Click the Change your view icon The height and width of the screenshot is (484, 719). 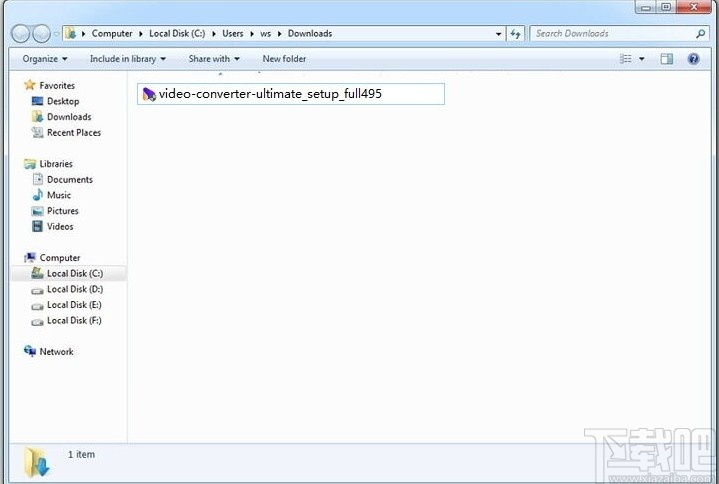point(625,59)
